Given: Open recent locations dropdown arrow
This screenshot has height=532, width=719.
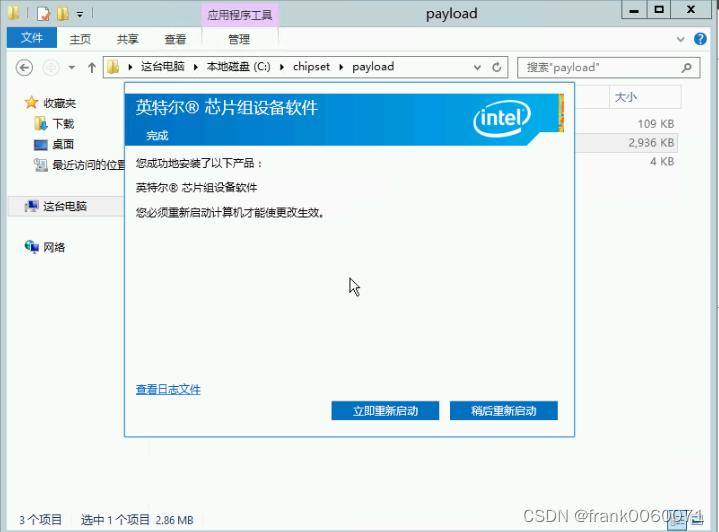Looking at the screenshot, I should point(72,68).
